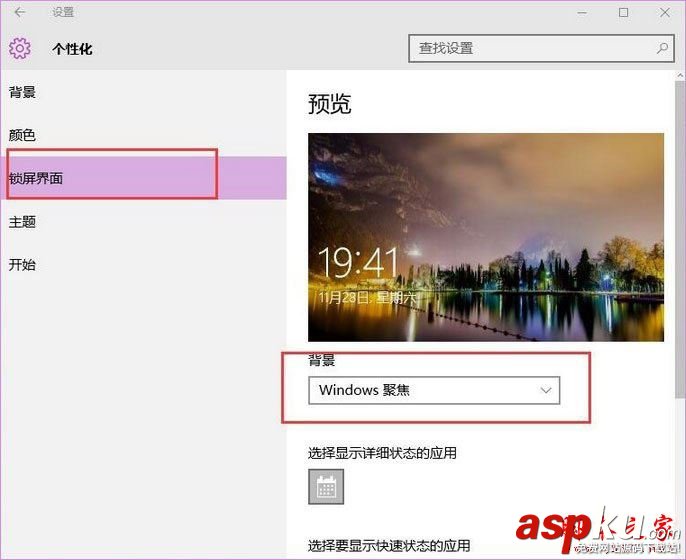The image size is (686, 560).
Task: Click the 预览 heading text
Action: click(x=329, y=104)
